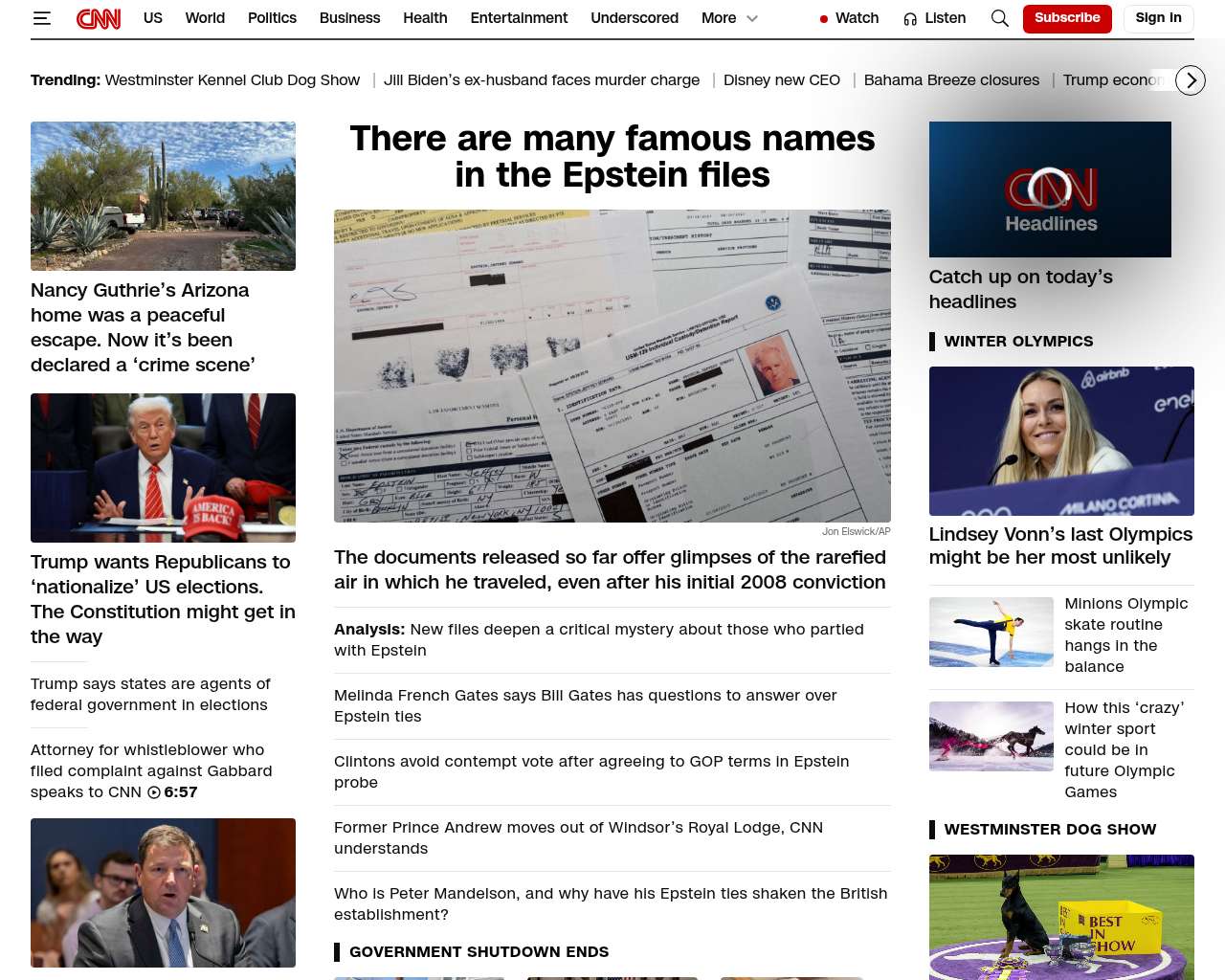Screen dimensions: 1225x980
Task: Show next trending topics arrow
Action: 1191,80
